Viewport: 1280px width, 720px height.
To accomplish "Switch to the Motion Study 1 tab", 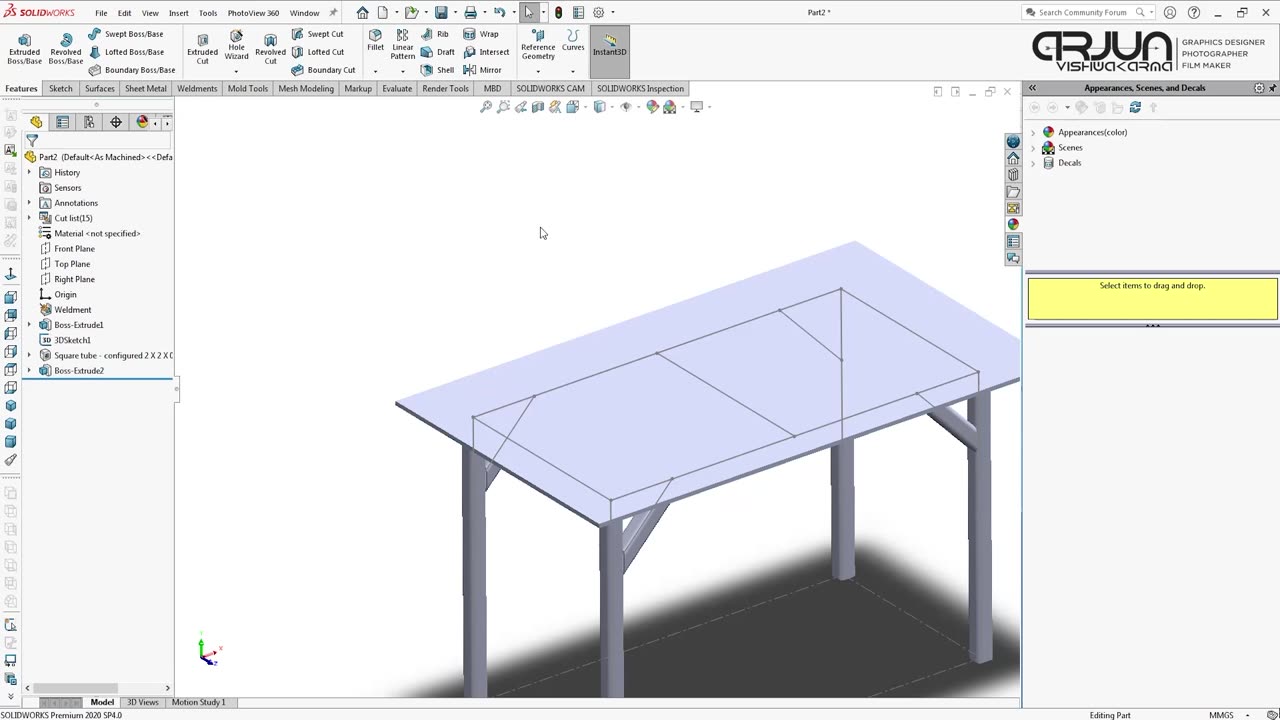I will click(x=199, y=702).
